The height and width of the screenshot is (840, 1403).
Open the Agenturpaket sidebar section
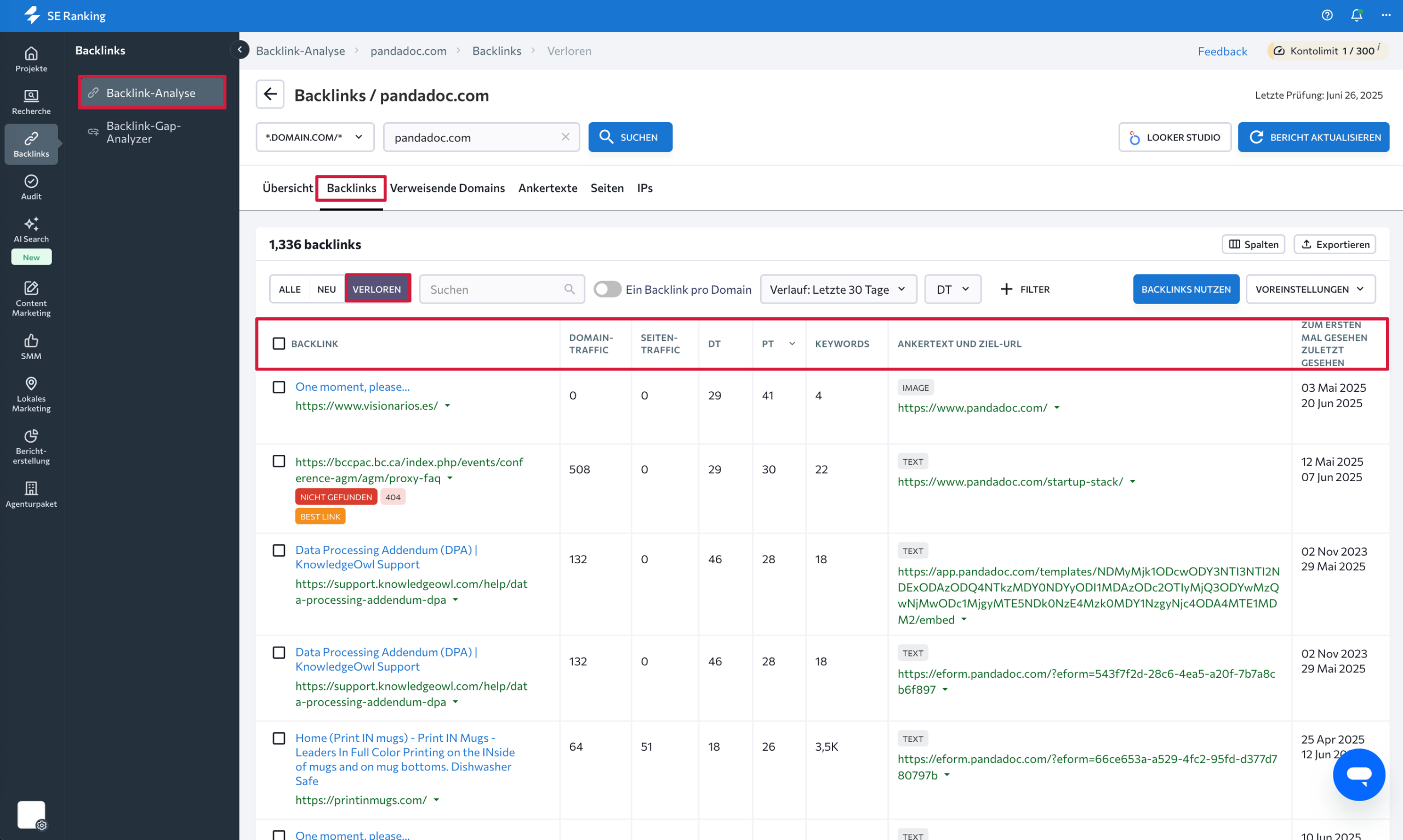tap(31, 494)
